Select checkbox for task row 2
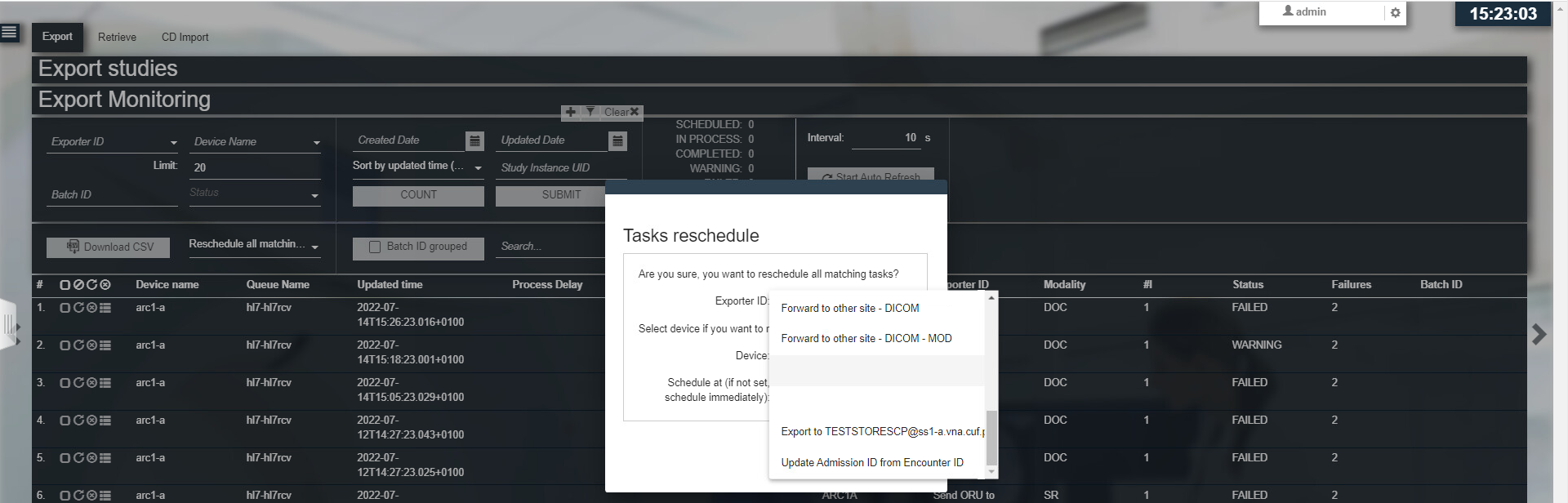Screen dimensions: 1568x503 pyautogui.click(x=65, y=345)
